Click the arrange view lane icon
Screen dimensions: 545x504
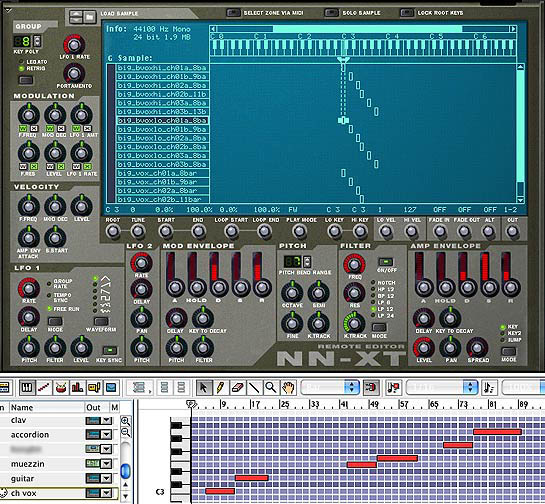click(x=139, y=387)
